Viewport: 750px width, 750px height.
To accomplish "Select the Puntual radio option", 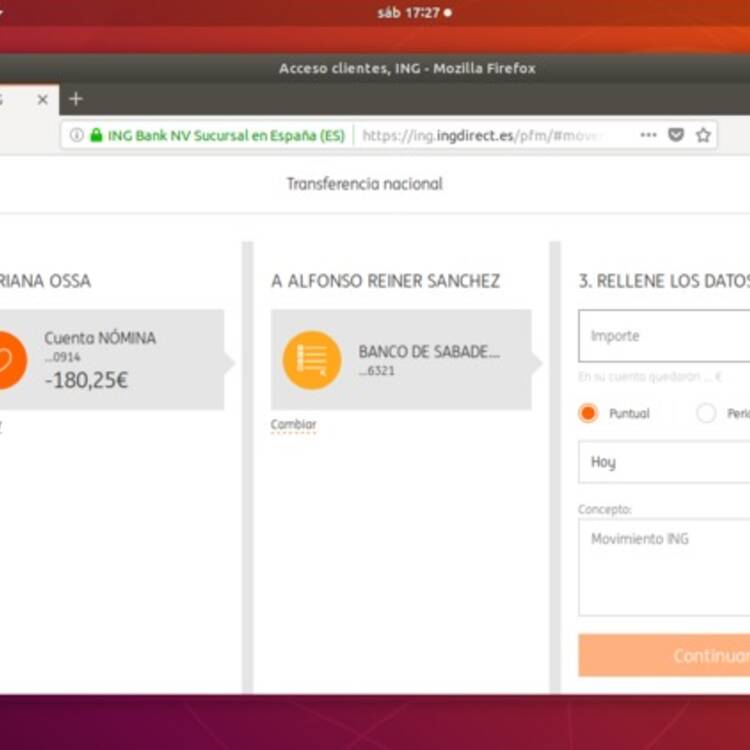I will (x=588, y=413).
